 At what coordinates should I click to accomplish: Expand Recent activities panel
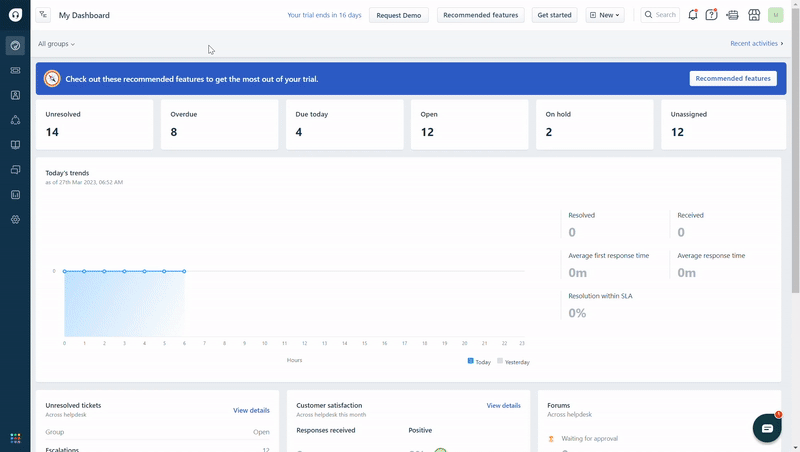(x=757, y=43)
